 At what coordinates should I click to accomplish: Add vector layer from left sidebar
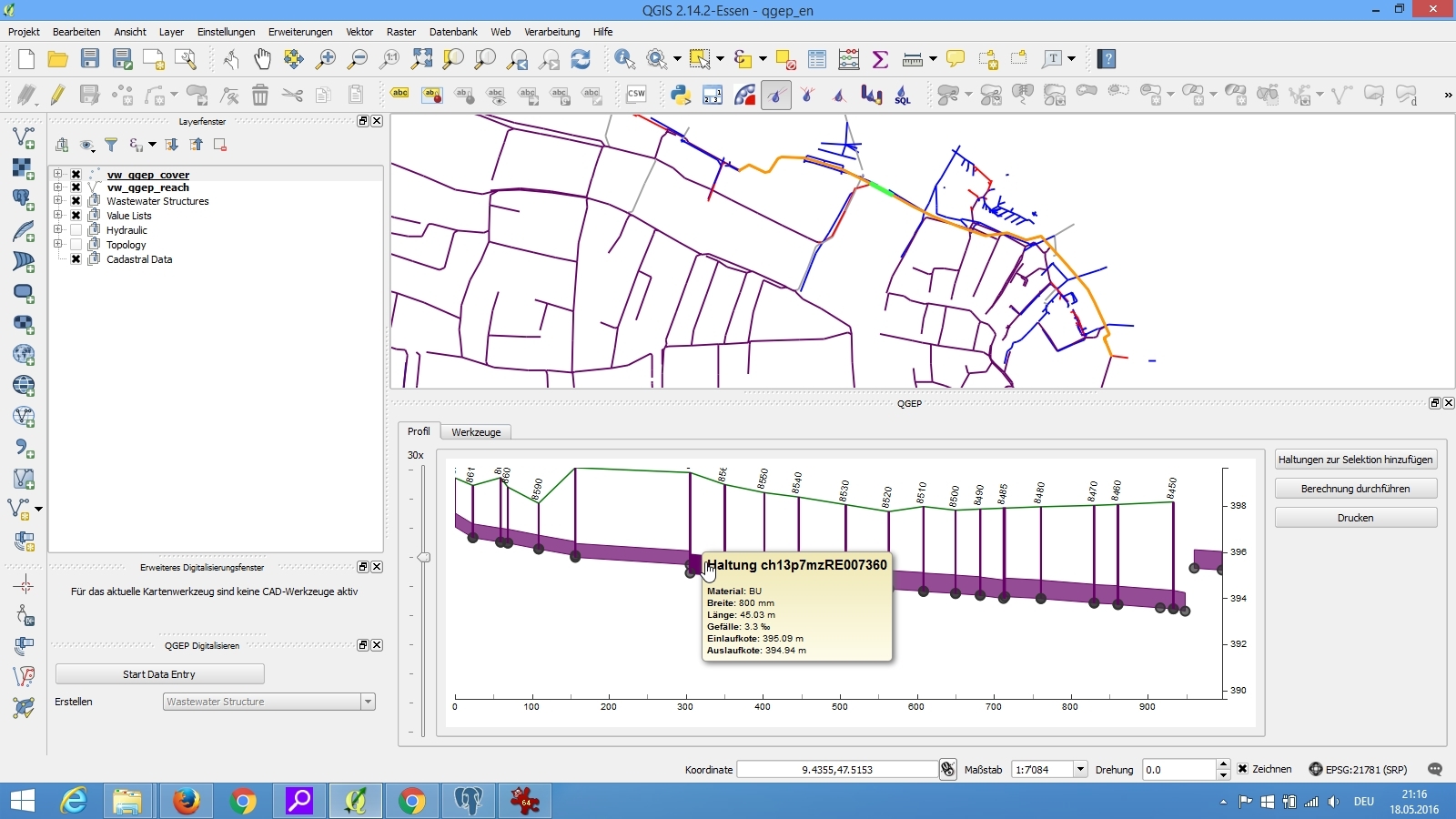coord(24,137)
